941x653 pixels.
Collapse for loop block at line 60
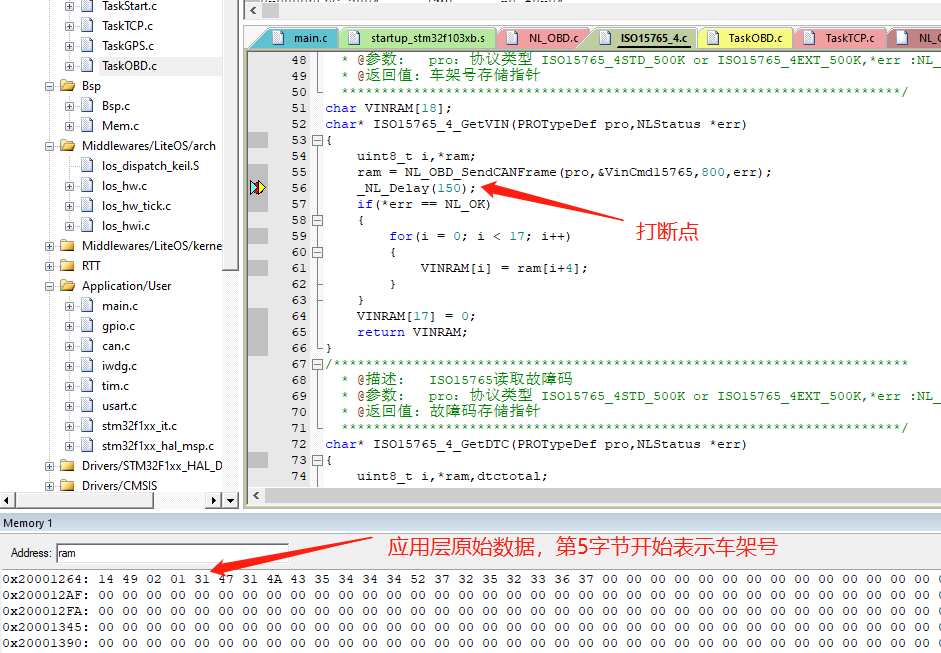click(x=317, y=252)
